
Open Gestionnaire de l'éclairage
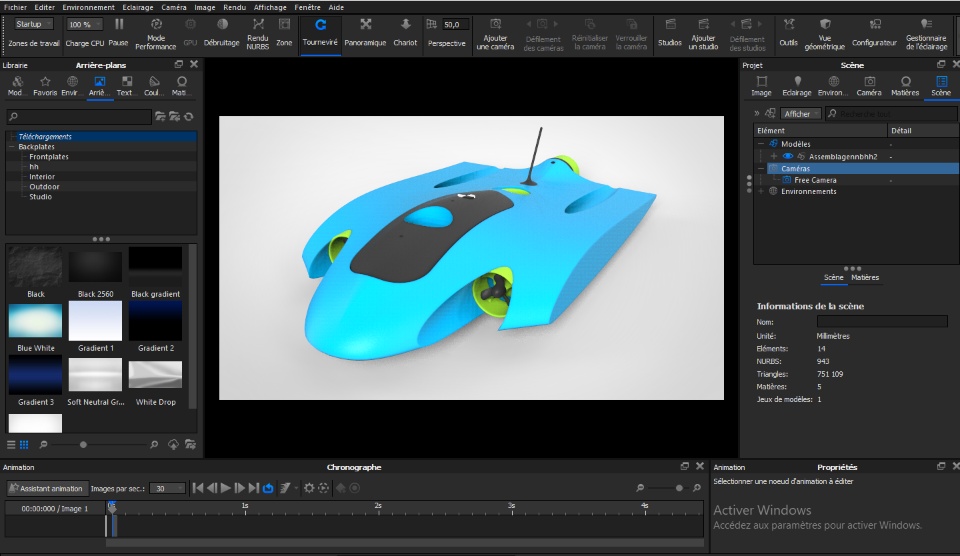926,34
